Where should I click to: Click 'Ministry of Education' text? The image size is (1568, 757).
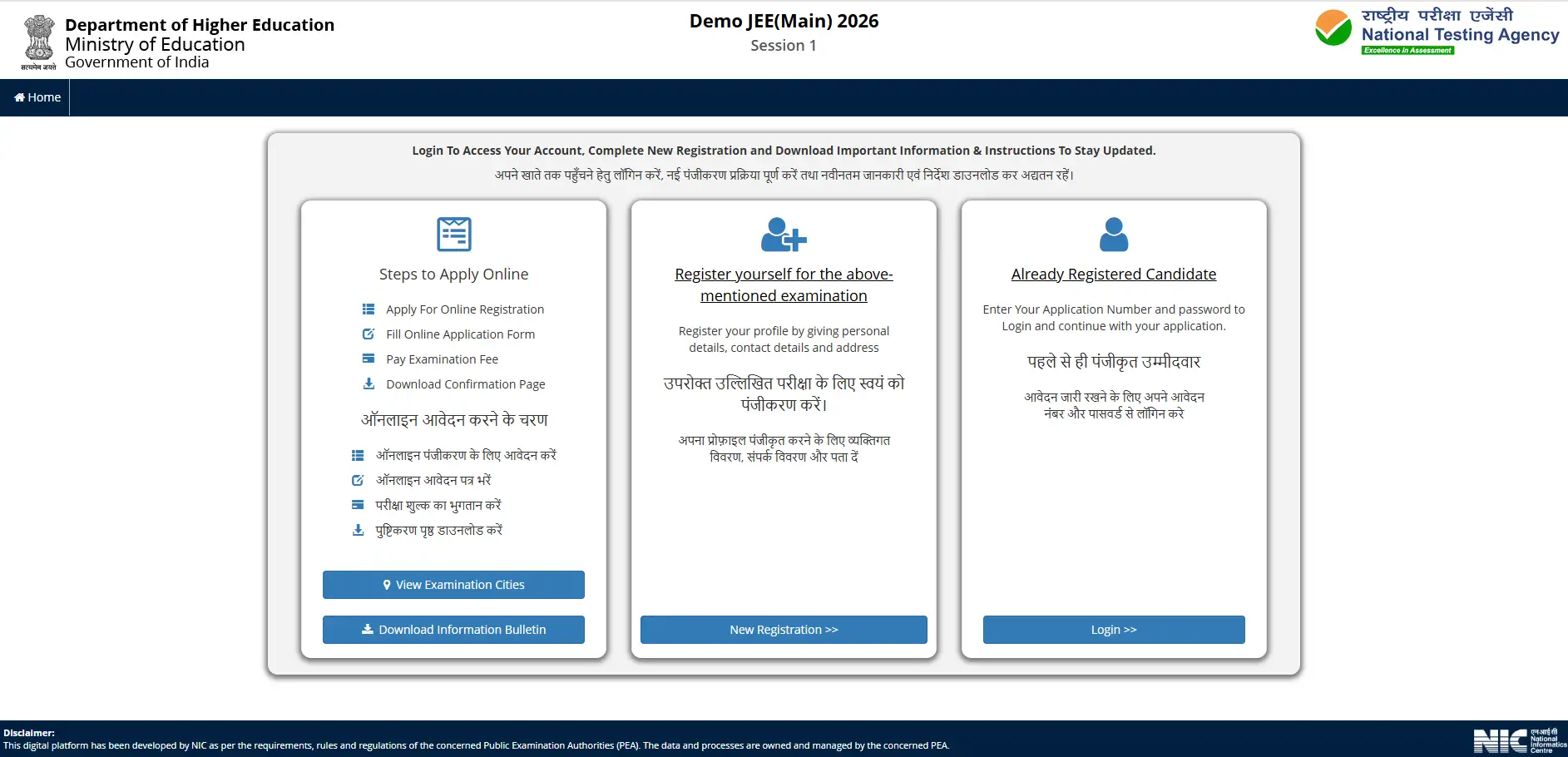[155, 44]
